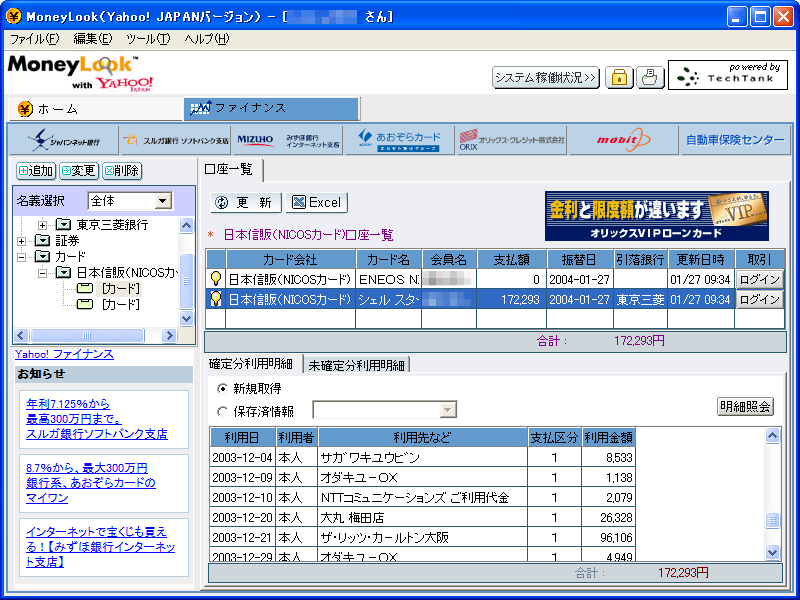Select the 保存済情報 radio button
This screenshot has width=800, height=600.
tap(222, 411)
